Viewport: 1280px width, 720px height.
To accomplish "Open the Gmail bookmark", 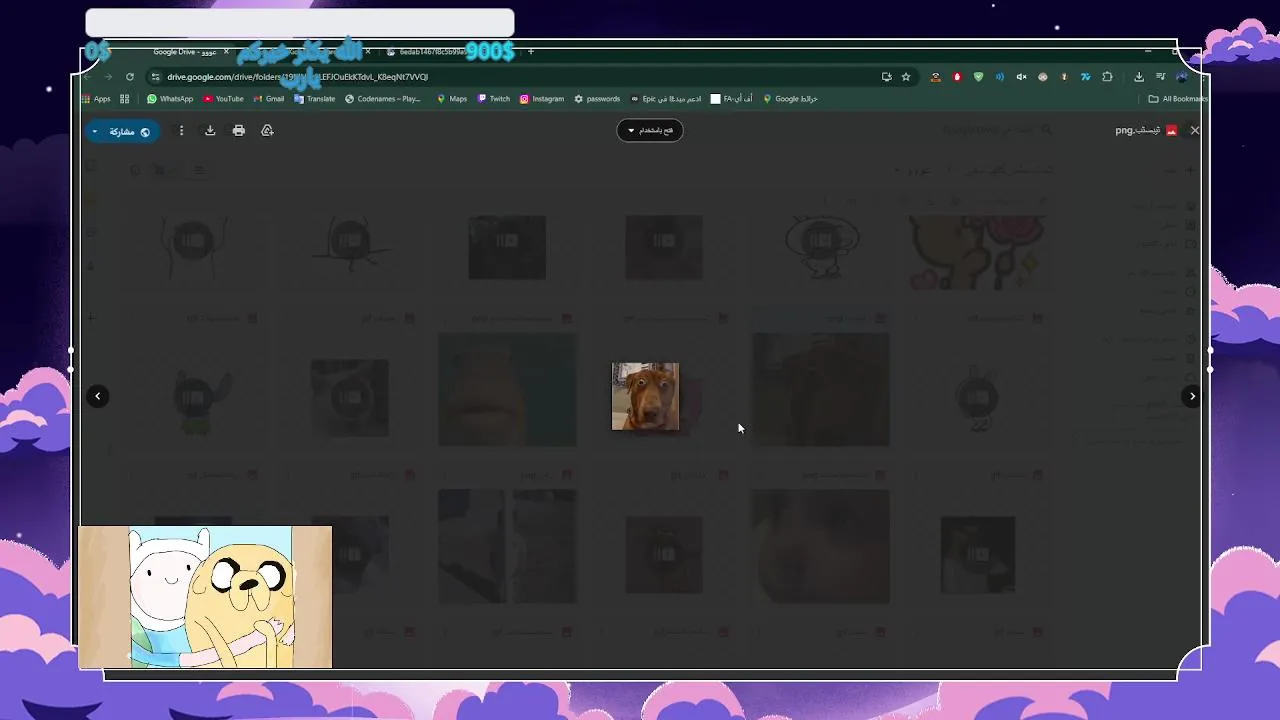I will [x=269, y=99].
